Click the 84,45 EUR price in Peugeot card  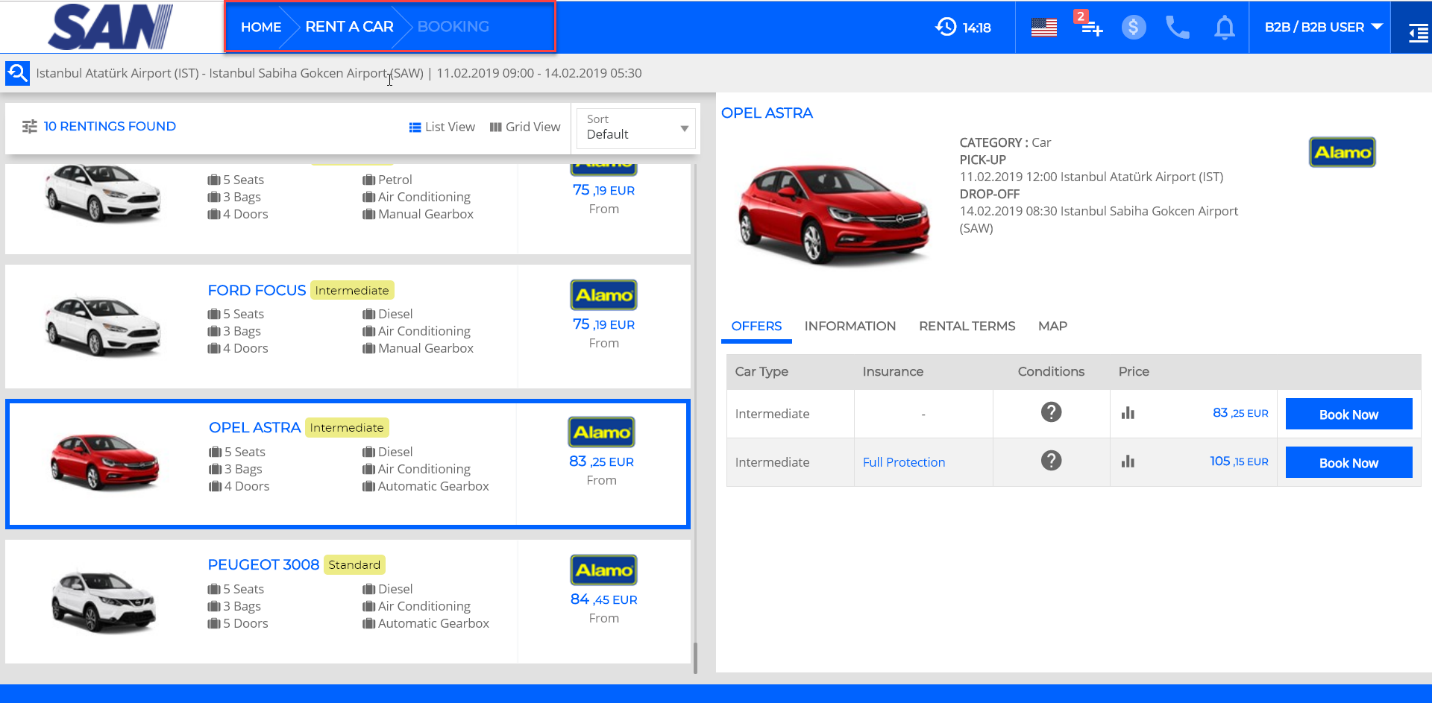[604, 599]
